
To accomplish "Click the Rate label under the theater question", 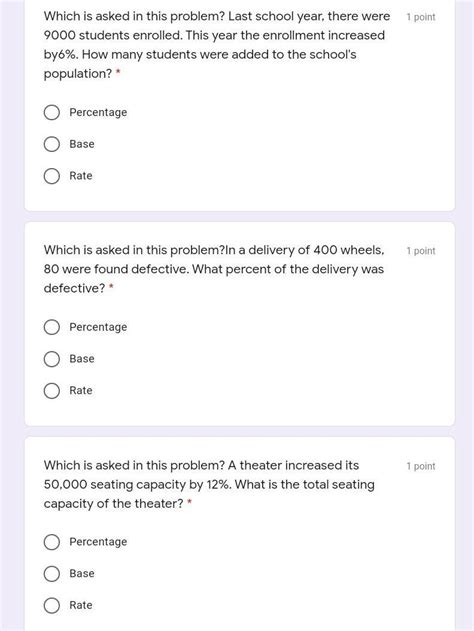I will (81, 606).
